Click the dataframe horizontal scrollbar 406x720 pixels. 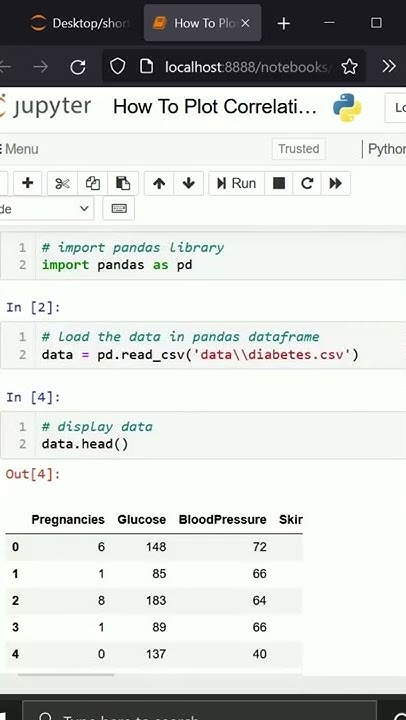66,675
